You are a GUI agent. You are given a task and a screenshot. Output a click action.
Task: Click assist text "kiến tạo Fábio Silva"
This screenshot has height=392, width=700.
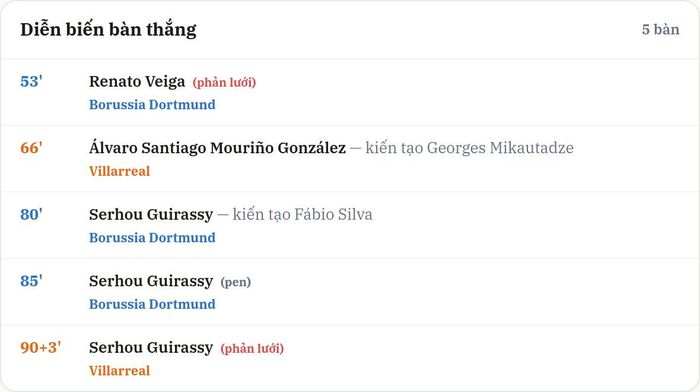click(302, 214)
